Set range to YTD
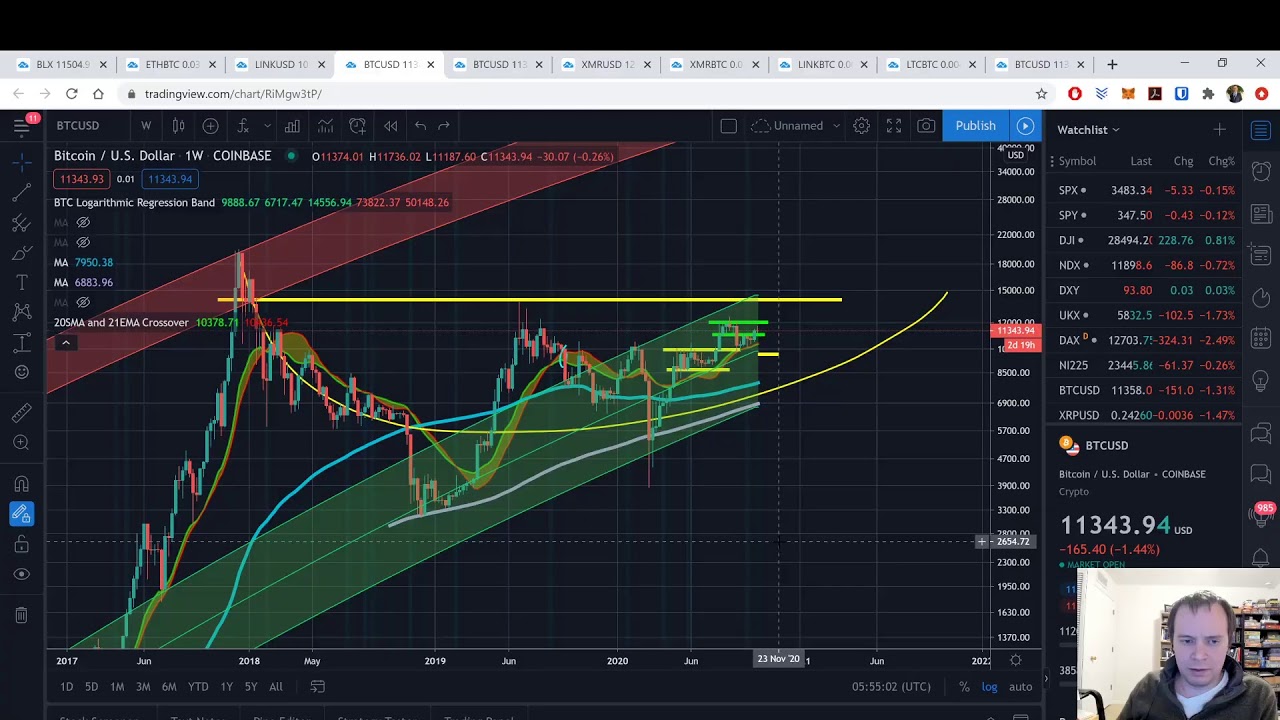The height and width of the screenshot is (720, 1280). (x=198, y=687)
